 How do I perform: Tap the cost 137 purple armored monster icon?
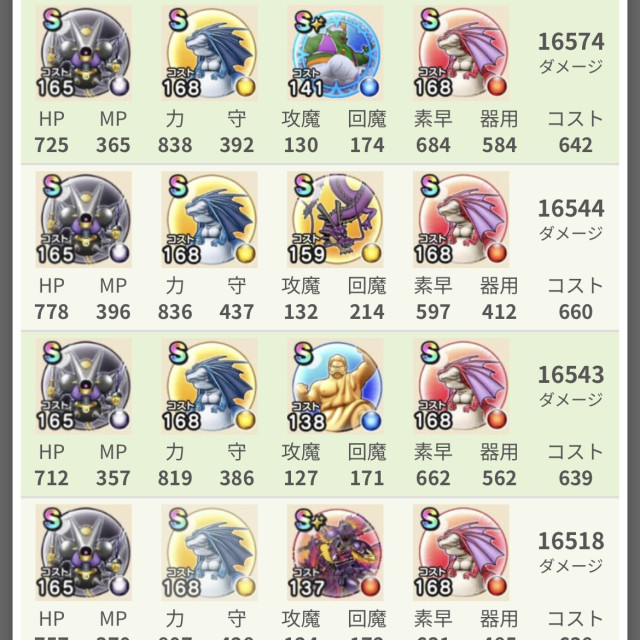[x=335, y=553]
